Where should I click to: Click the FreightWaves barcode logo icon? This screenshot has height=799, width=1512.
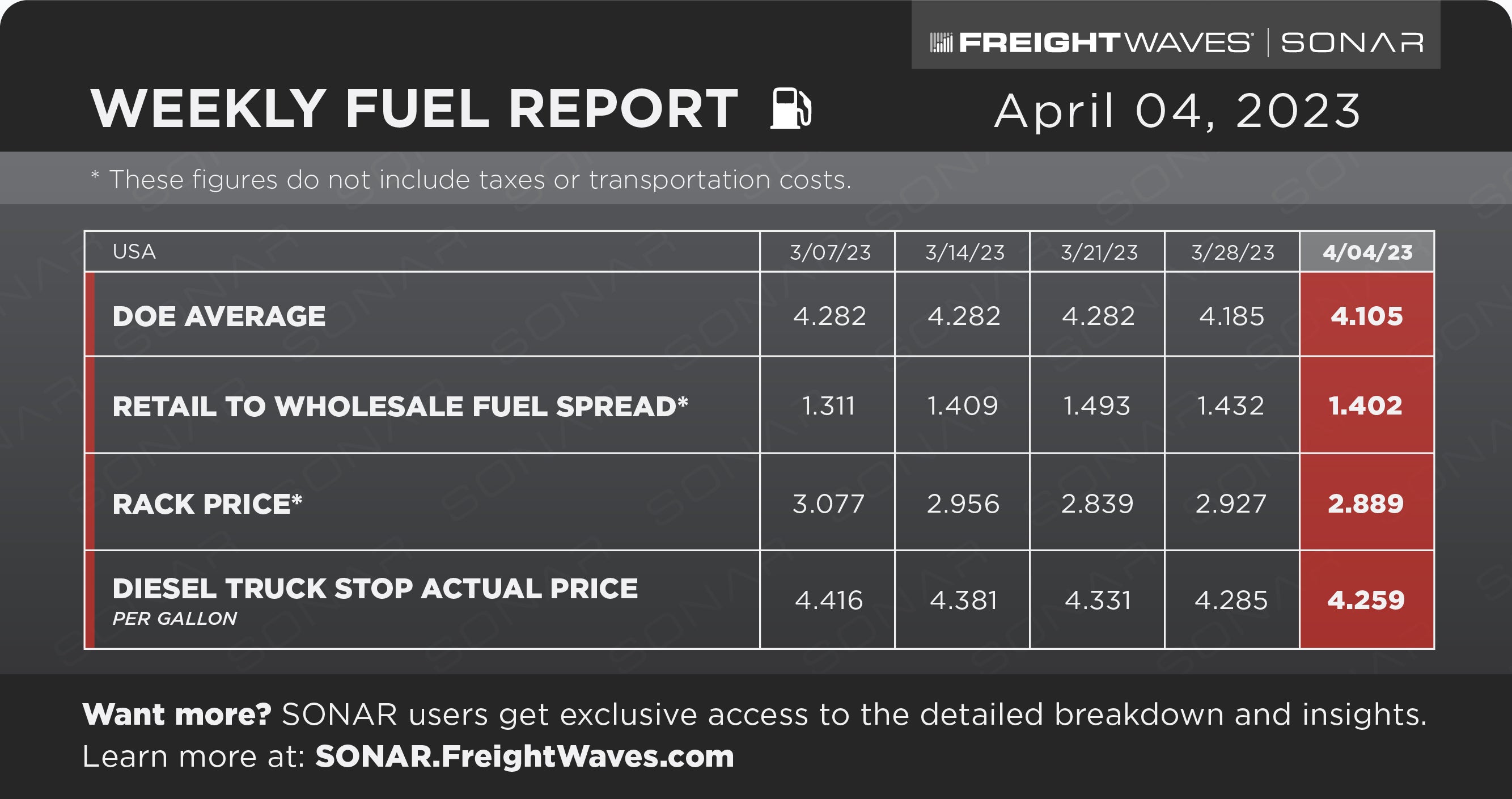pos(941,43)
